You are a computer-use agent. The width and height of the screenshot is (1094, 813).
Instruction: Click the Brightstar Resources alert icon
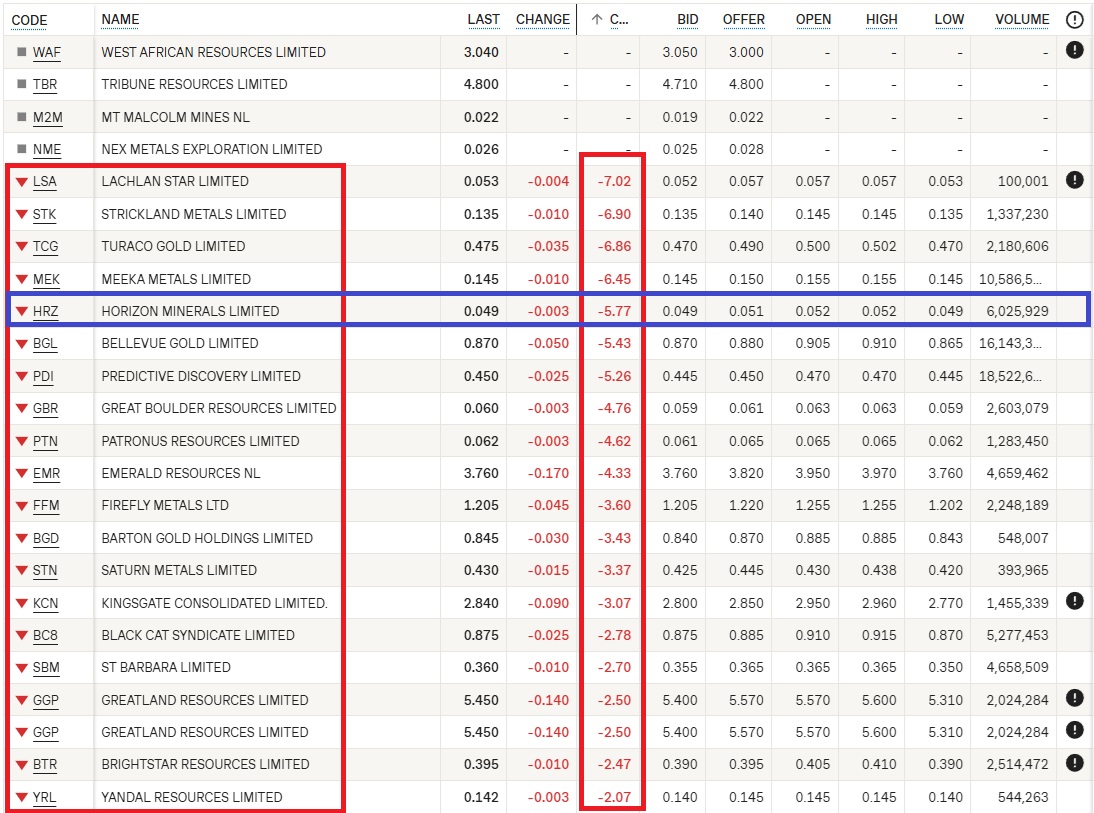click(x=1074, y=763)
